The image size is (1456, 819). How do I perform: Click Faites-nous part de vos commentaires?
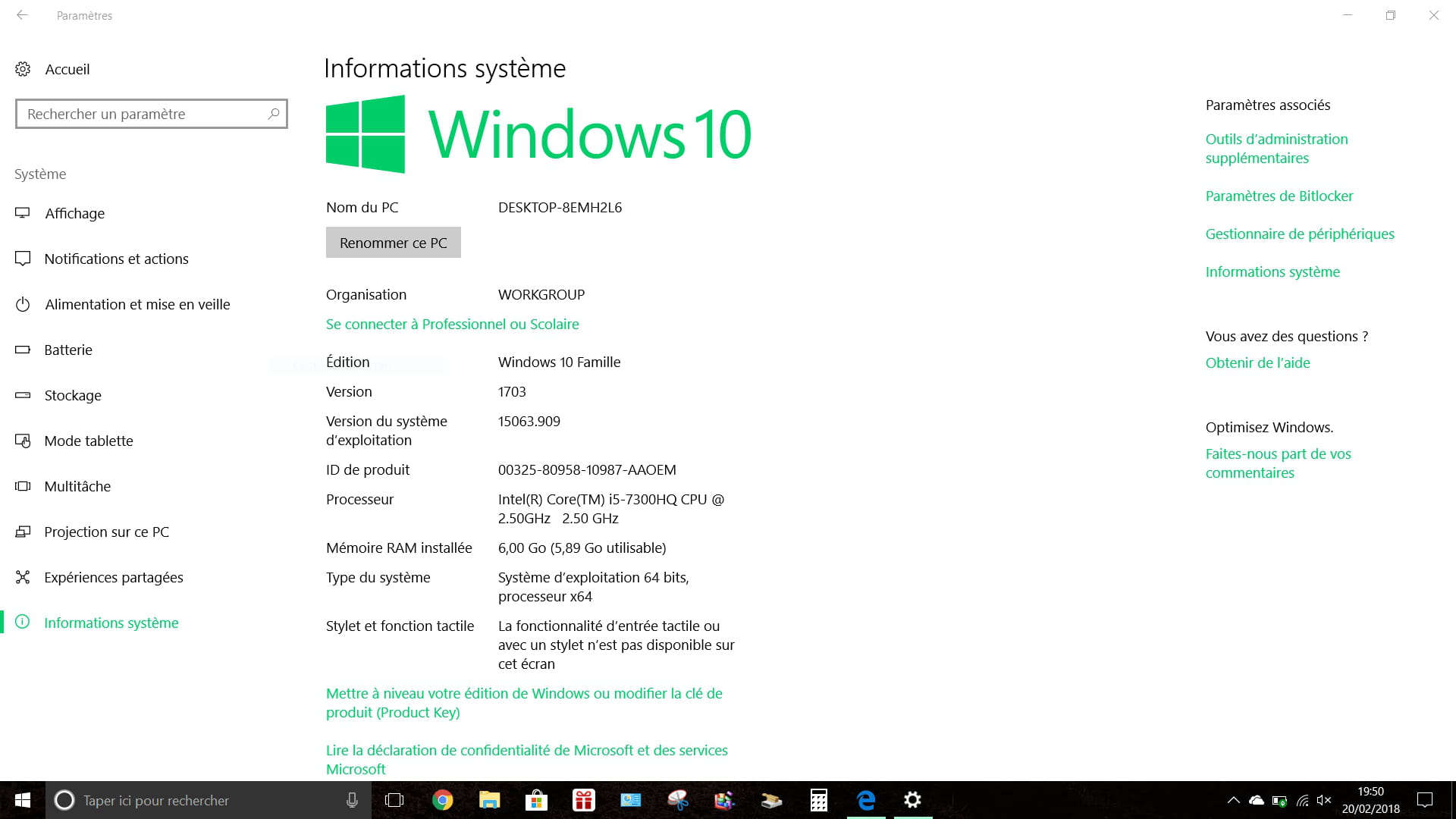point(1279,463)
